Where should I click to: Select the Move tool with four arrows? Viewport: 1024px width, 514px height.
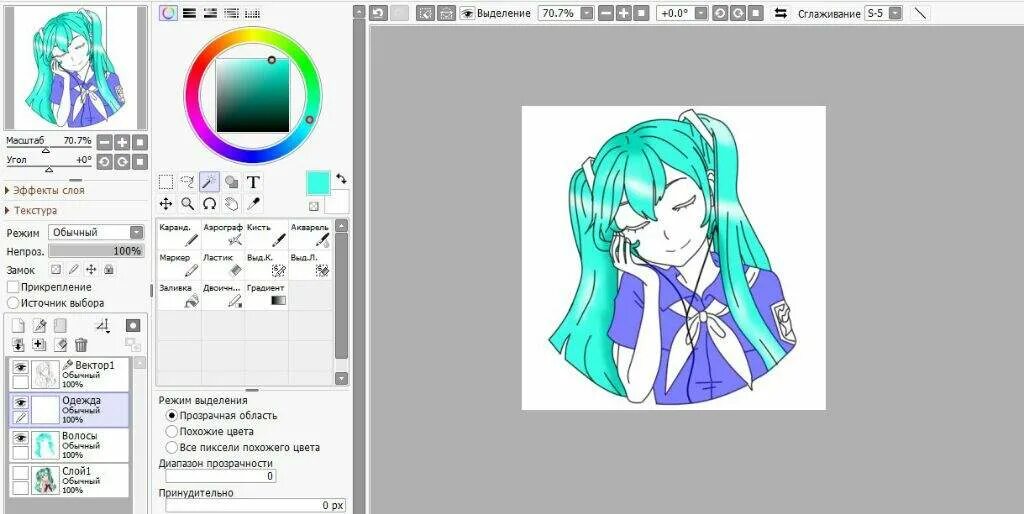(166, 204)
